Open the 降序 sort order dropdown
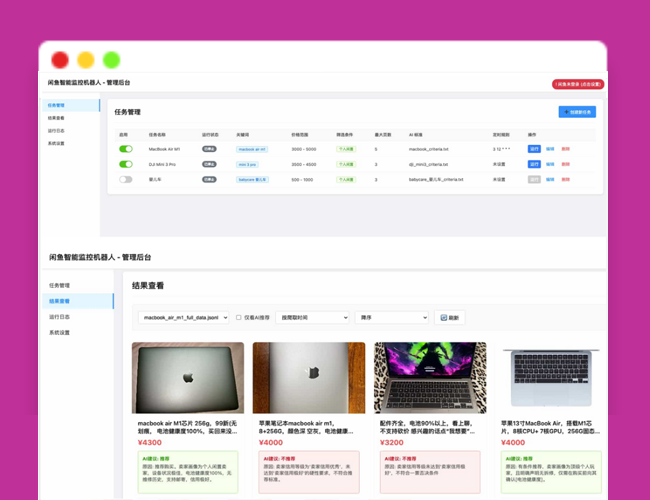Screen dimensions: 650x500 (x=391, y=317)
